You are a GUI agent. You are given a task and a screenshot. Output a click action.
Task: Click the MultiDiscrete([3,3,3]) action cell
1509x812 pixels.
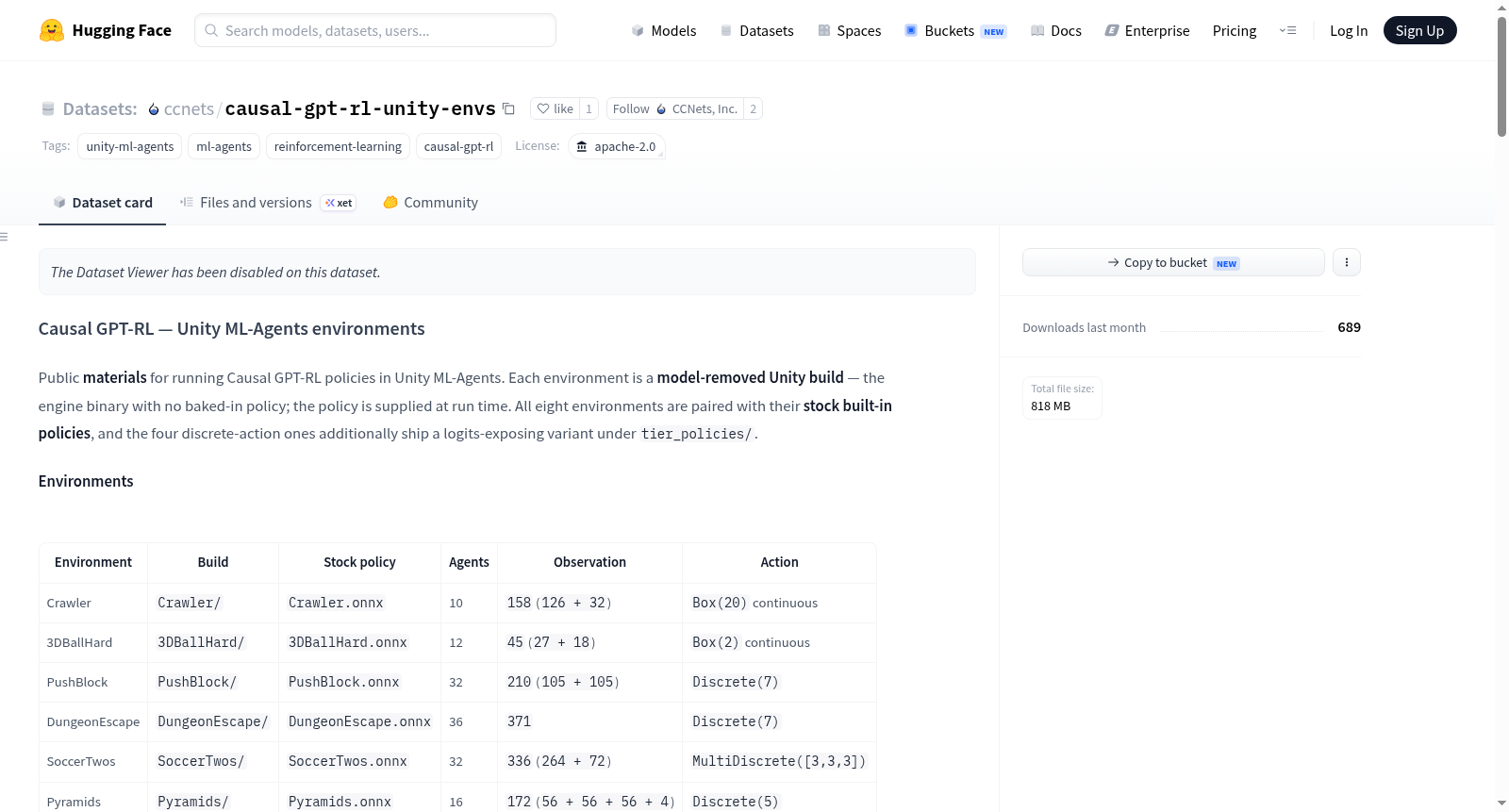(x=779, y=762)
